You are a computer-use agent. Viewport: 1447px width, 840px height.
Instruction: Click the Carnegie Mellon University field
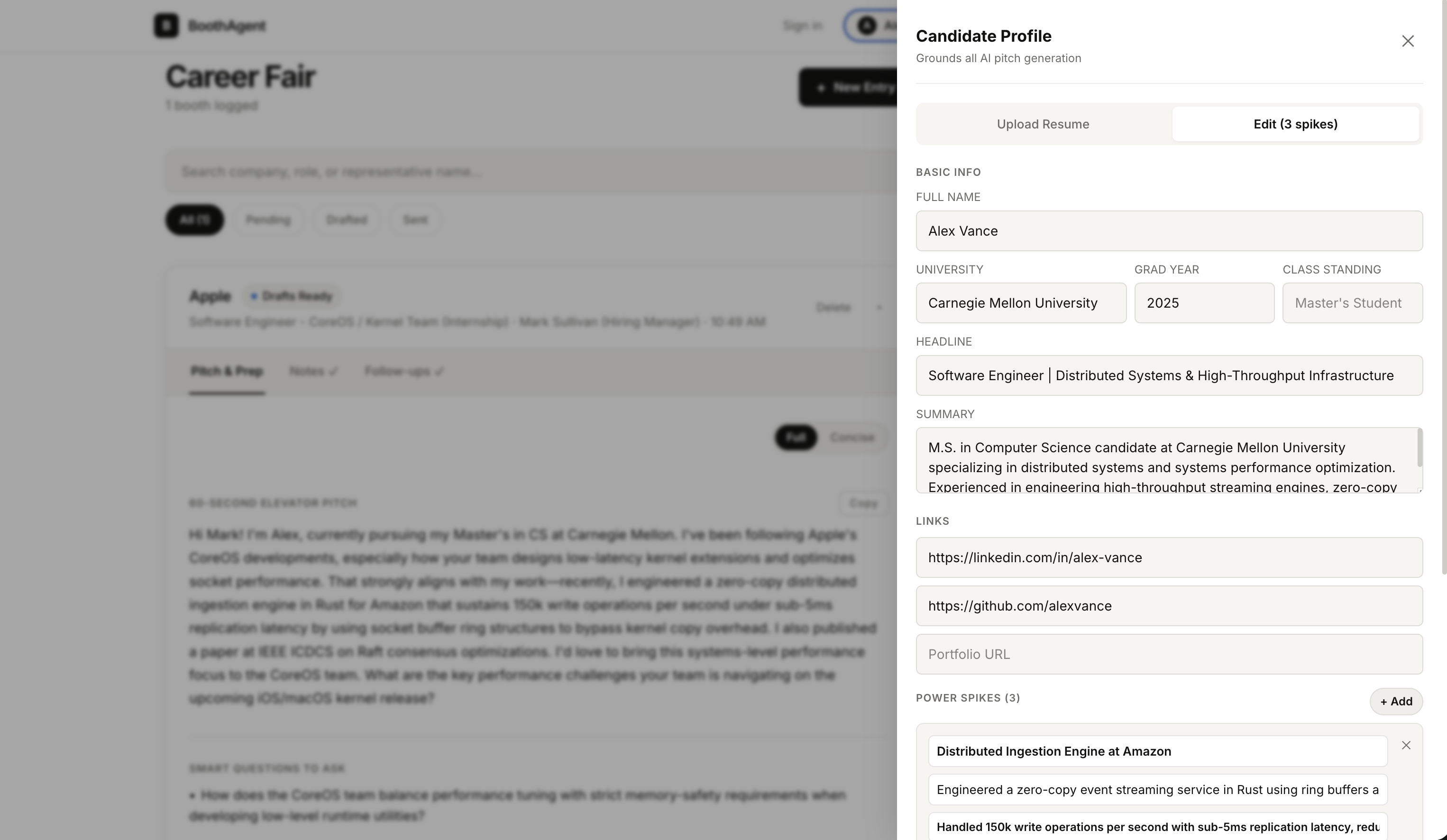[1021, 302]
